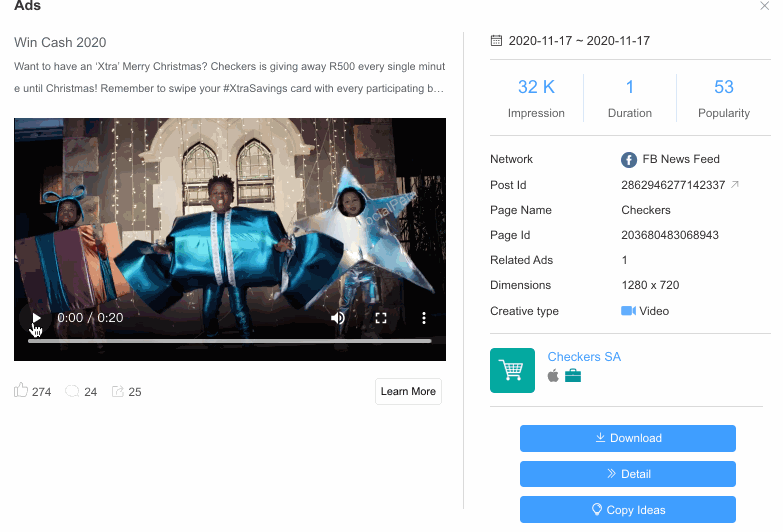Play the Checkers ad video
This screenshot has height=532, width=783.
click(x=36, y=318)
